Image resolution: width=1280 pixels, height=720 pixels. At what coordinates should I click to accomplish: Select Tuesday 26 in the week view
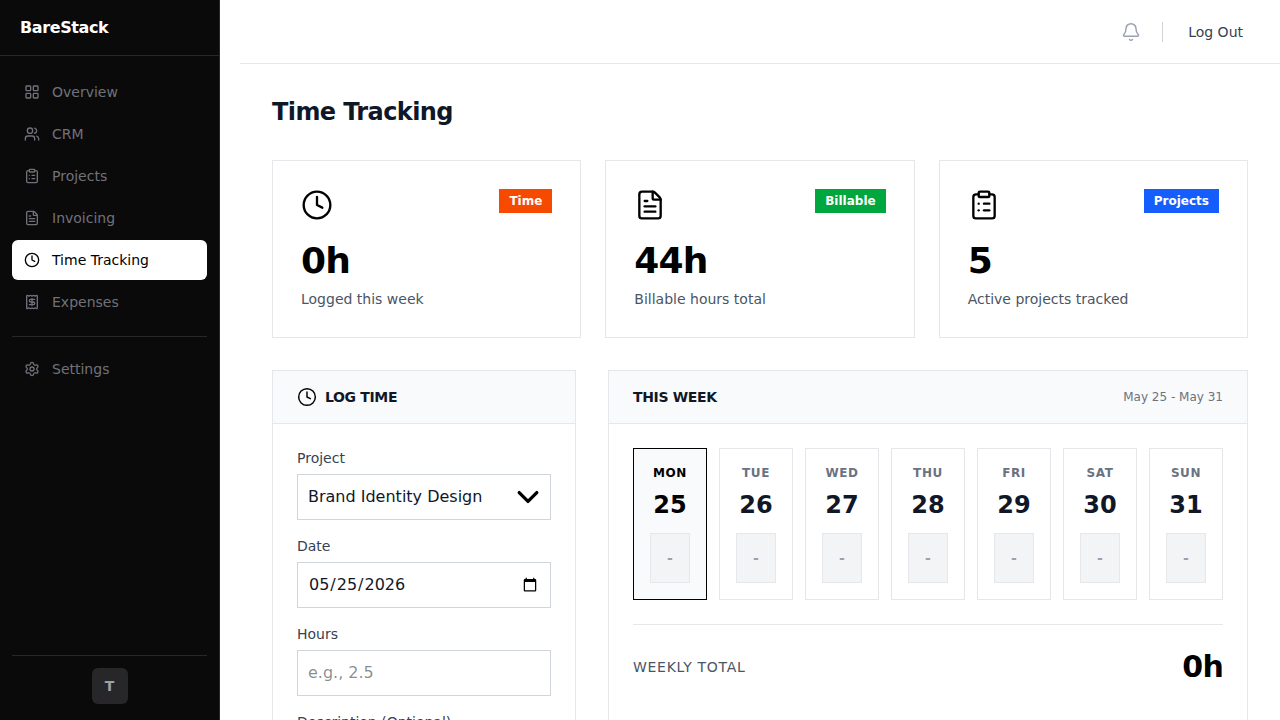click(756, 524)
